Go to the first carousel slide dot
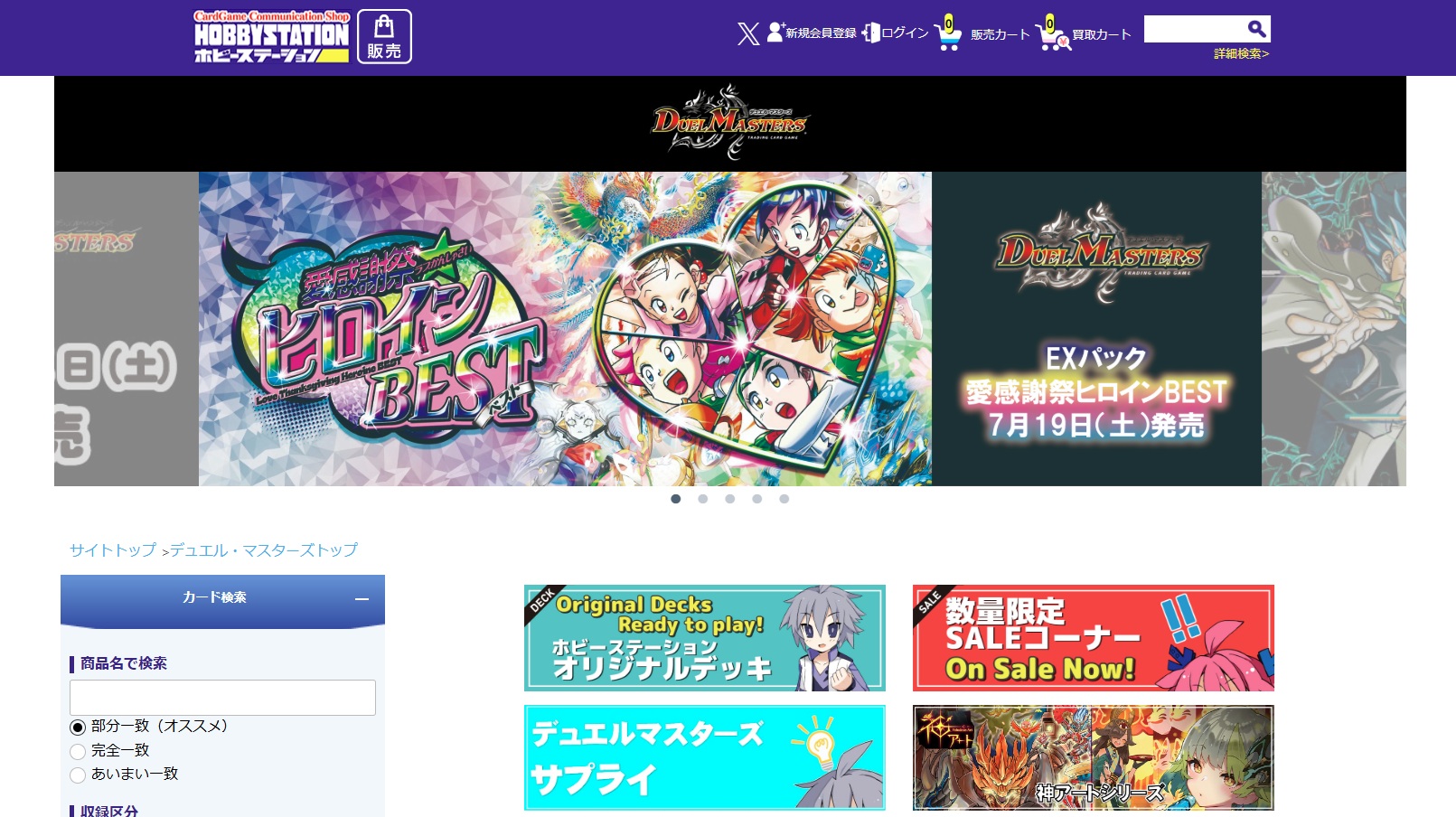 [676, 499]
